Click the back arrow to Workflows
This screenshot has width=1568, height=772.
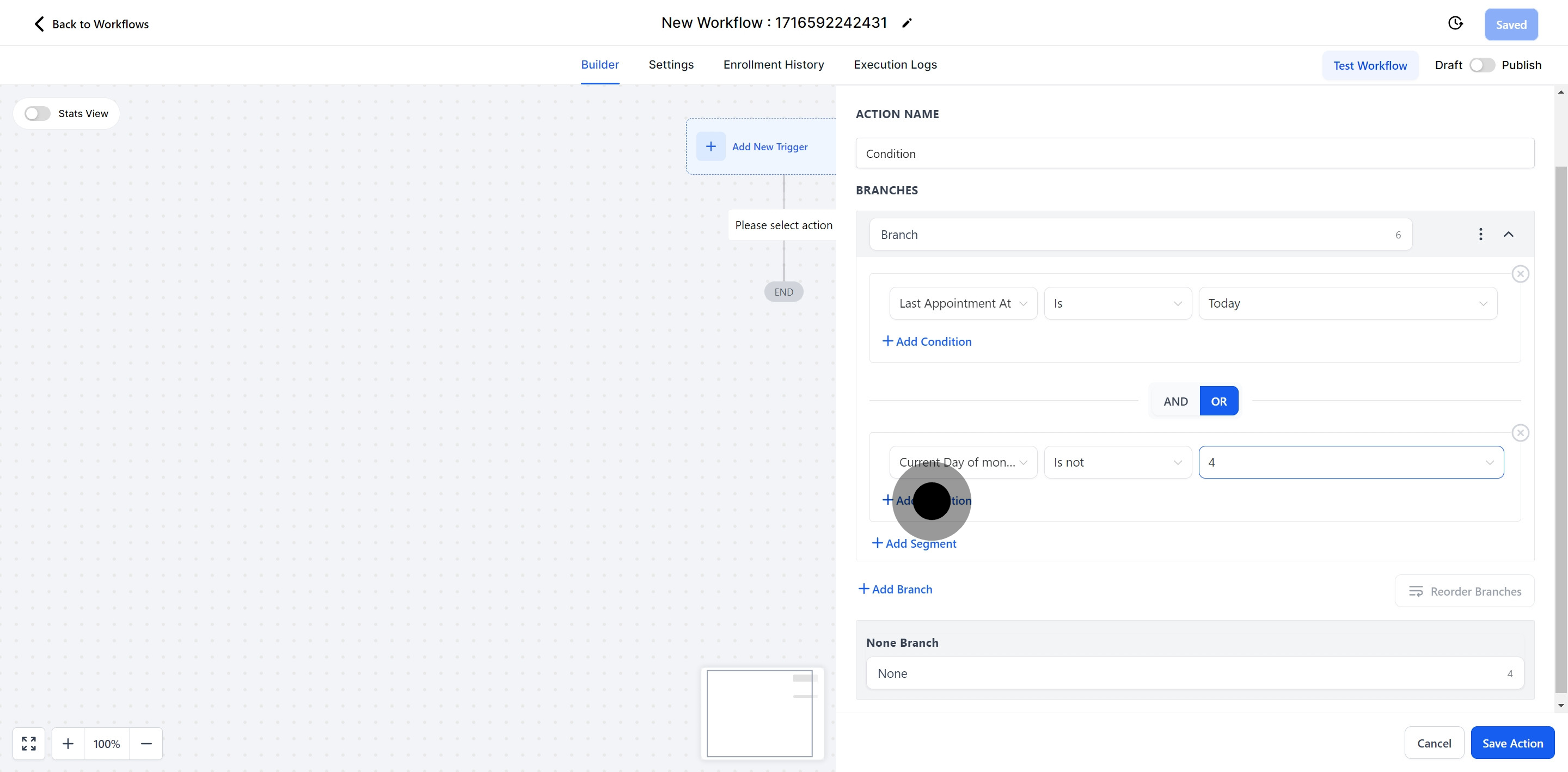[x=39, y=24]
